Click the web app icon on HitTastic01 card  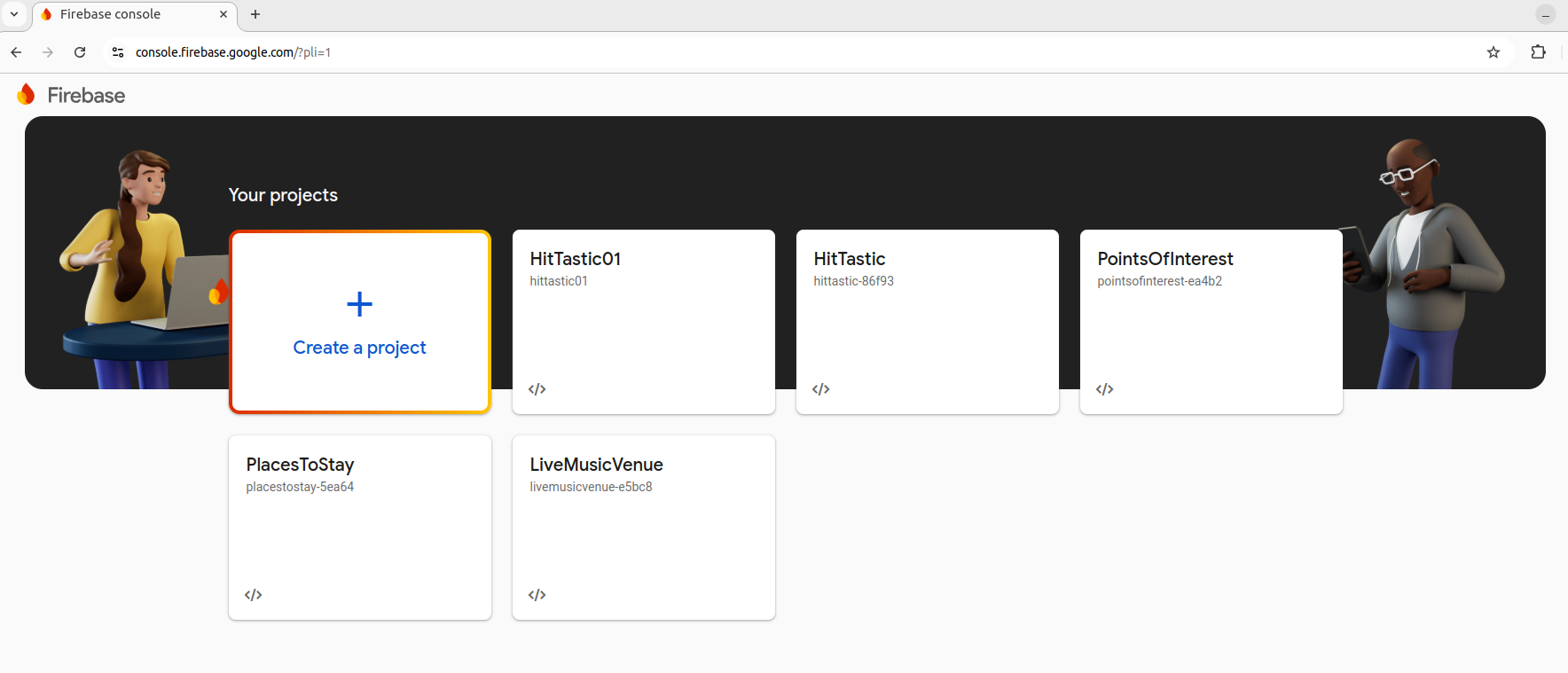(x=537, y=389)
